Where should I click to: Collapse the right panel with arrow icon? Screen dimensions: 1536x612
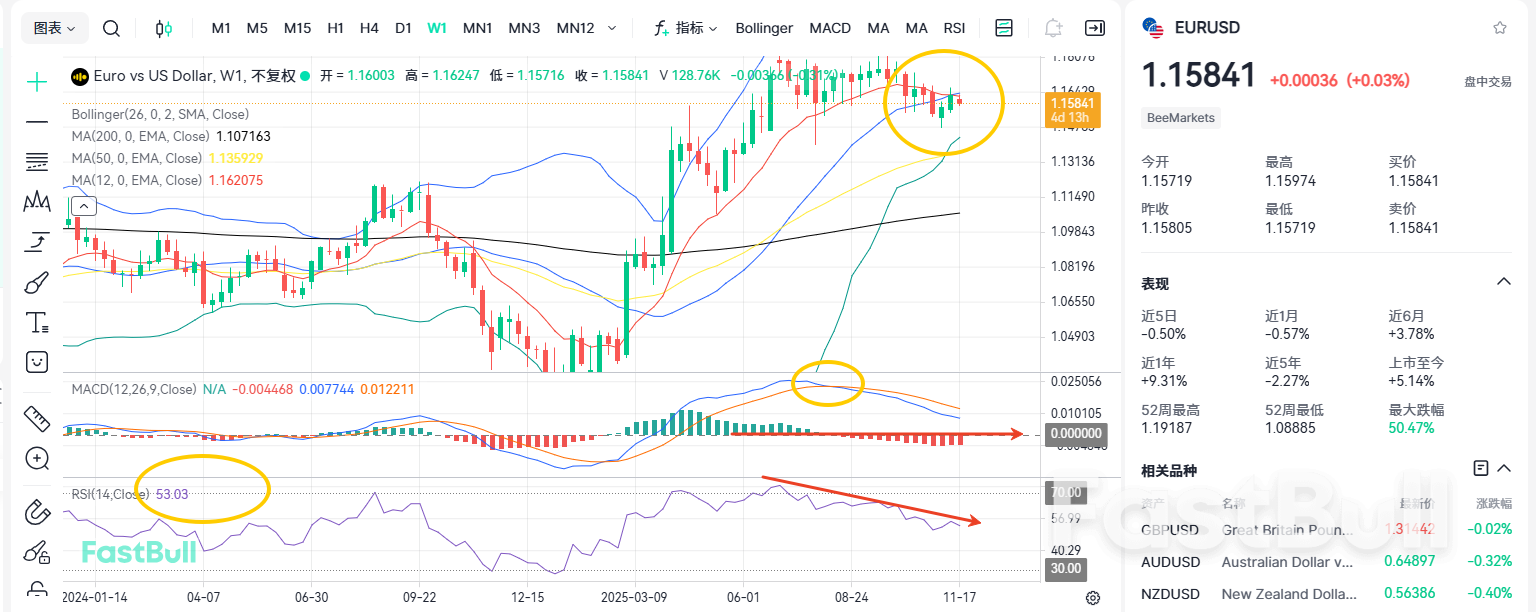tap(1094, 28)
